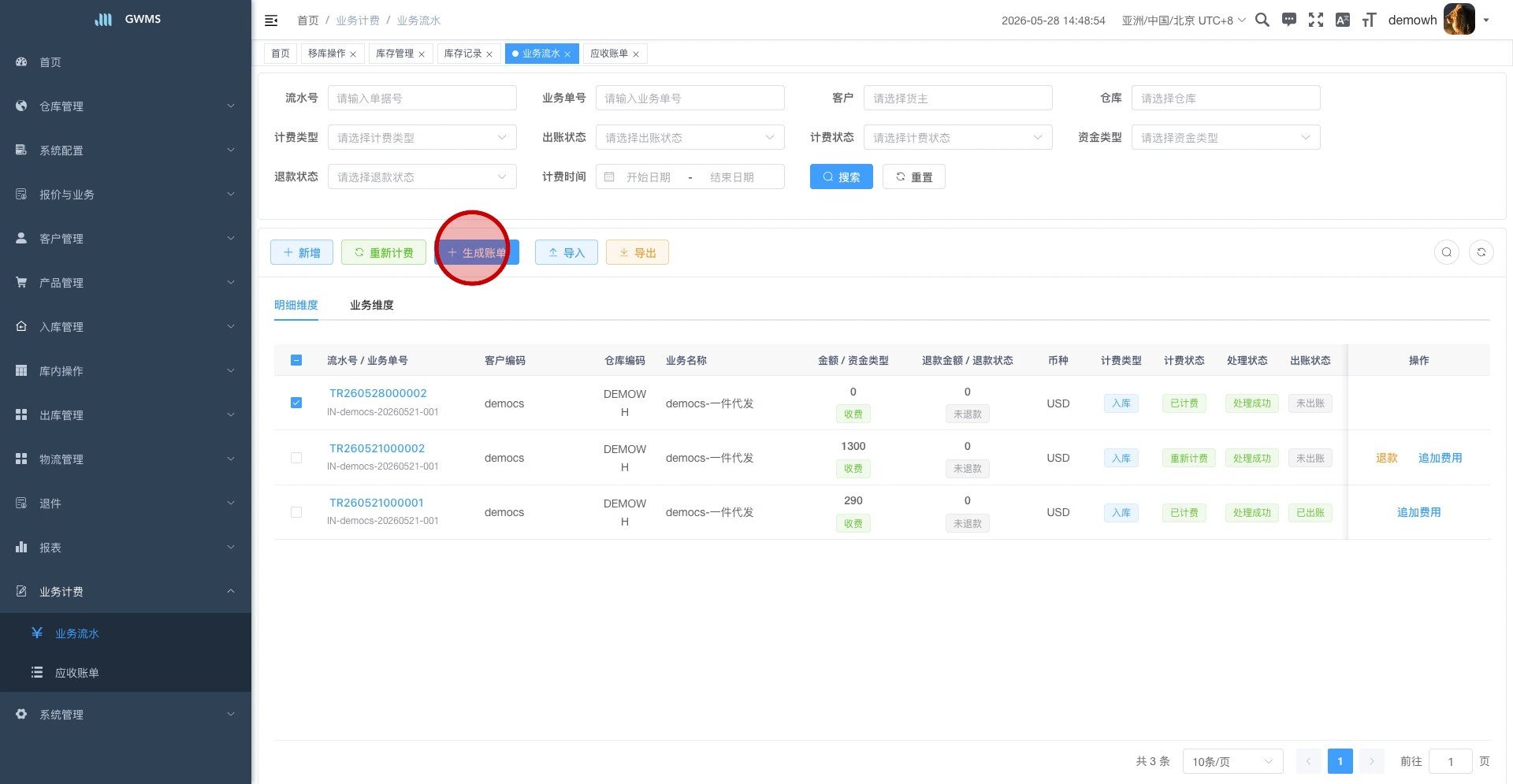Open the 出账状态 dropdown
The height and width of the screenshot is (784, 1513).
[690, 137]
